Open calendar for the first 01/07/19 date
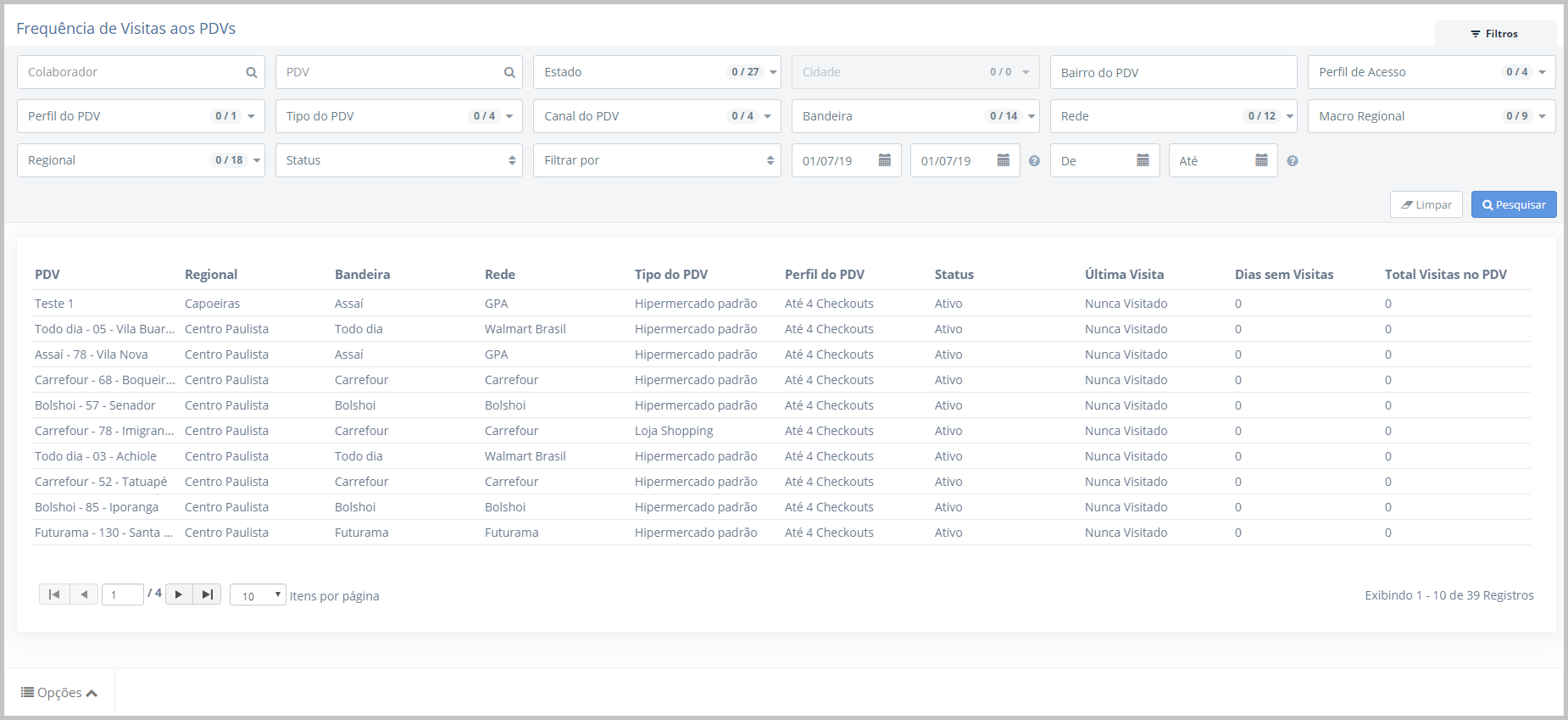The height and width of the screenshot is (720, 1568). pyautogui.click(x=884, y=160)
